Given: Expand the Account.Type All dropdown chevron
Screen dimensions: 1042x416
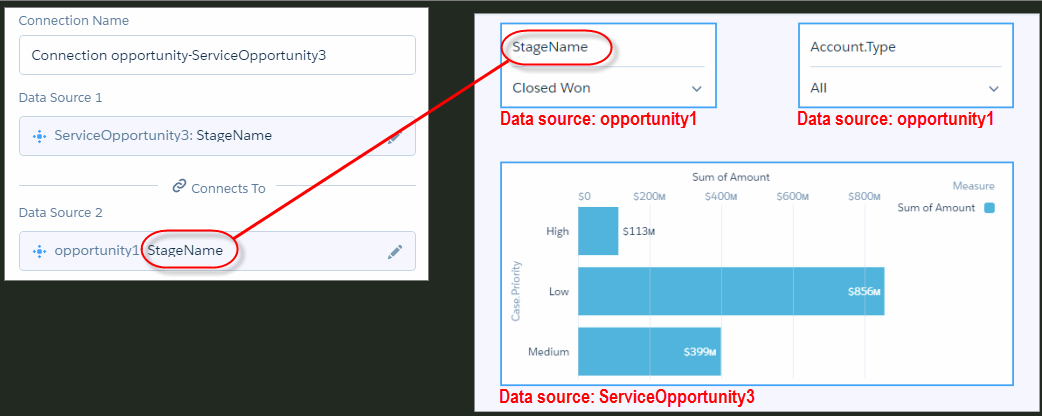Looking at the screenshot, I should [993, 88].
